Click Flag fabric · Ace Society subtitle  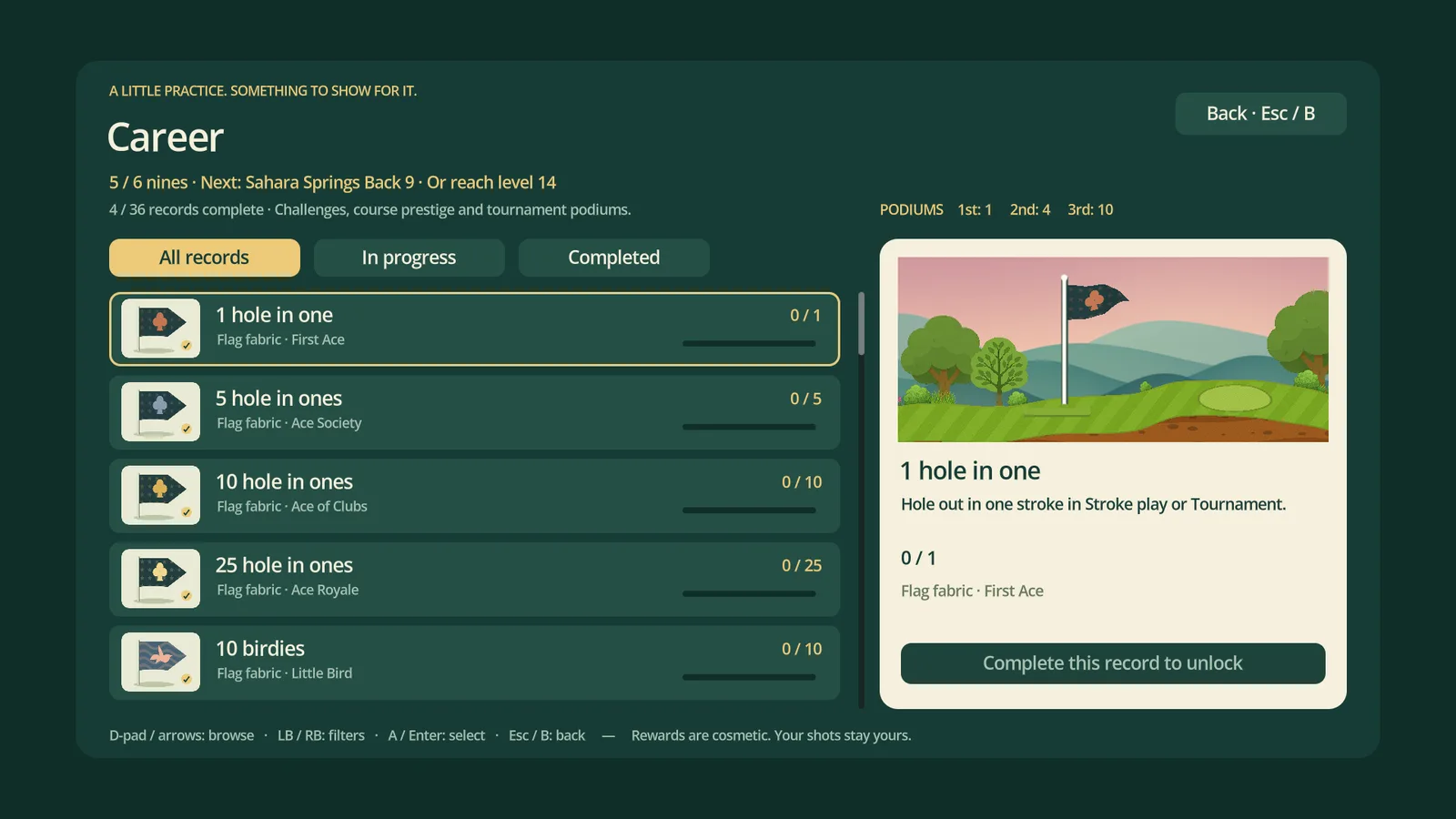[x=289, y=423]
